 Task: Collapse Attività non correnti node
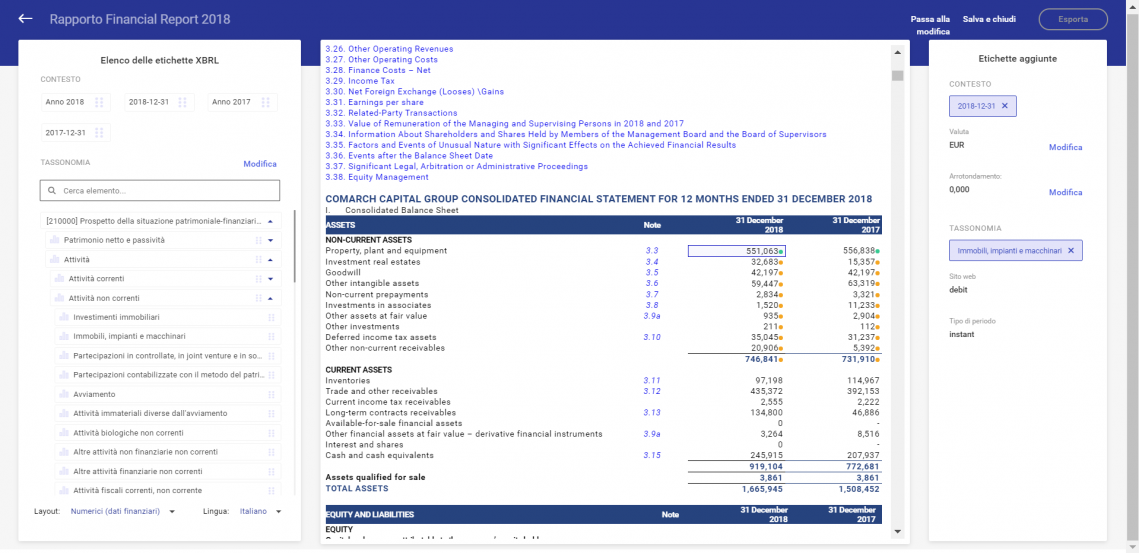270,298
